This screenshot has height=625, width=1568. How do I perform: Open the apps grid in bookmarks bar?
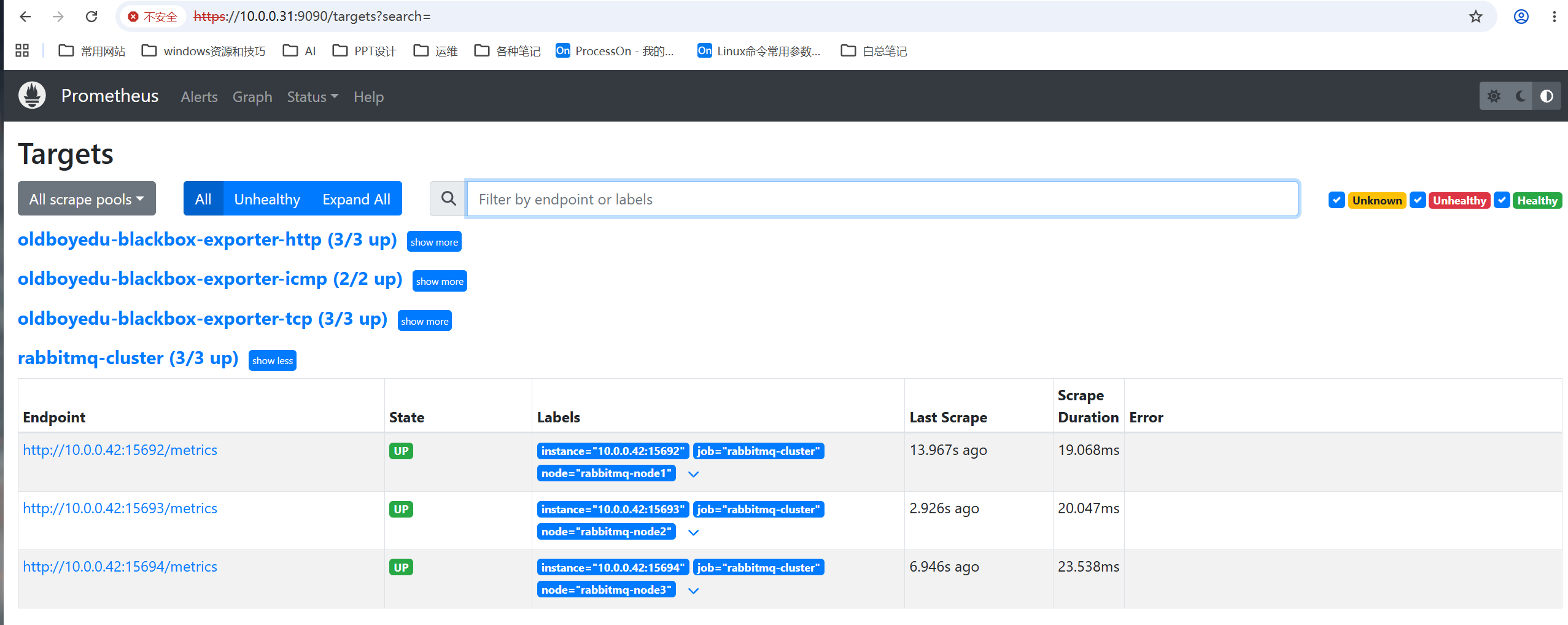coord(22,50)
